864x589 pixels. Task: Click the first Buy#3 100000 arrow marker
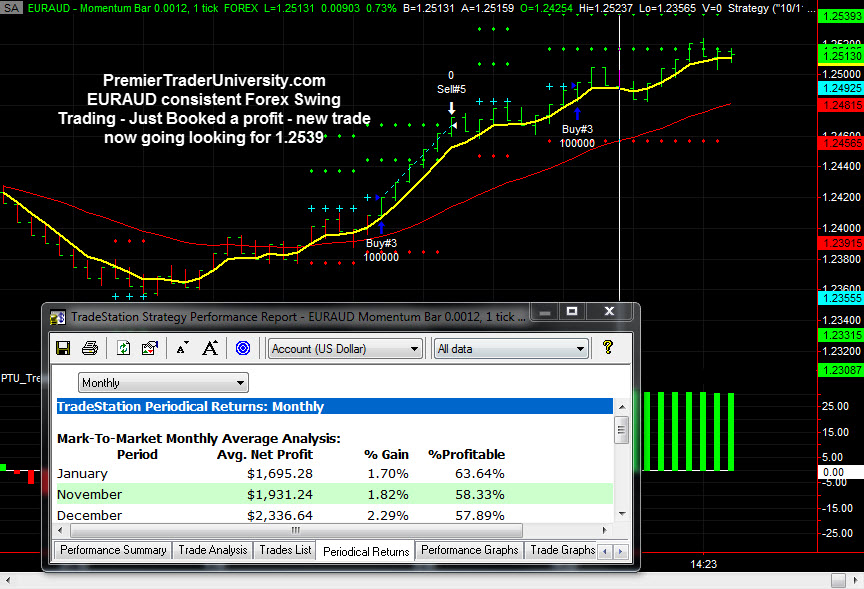point(381,226)
